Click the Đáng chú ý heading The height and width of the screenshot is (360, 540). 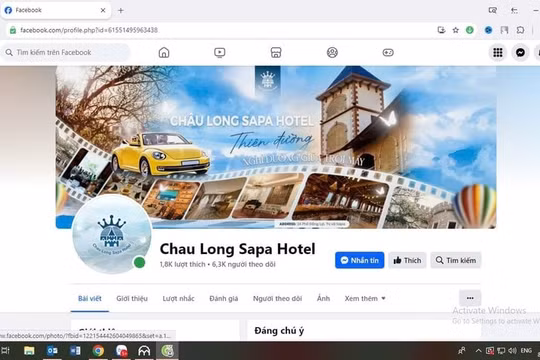click(x=279, y=331)
